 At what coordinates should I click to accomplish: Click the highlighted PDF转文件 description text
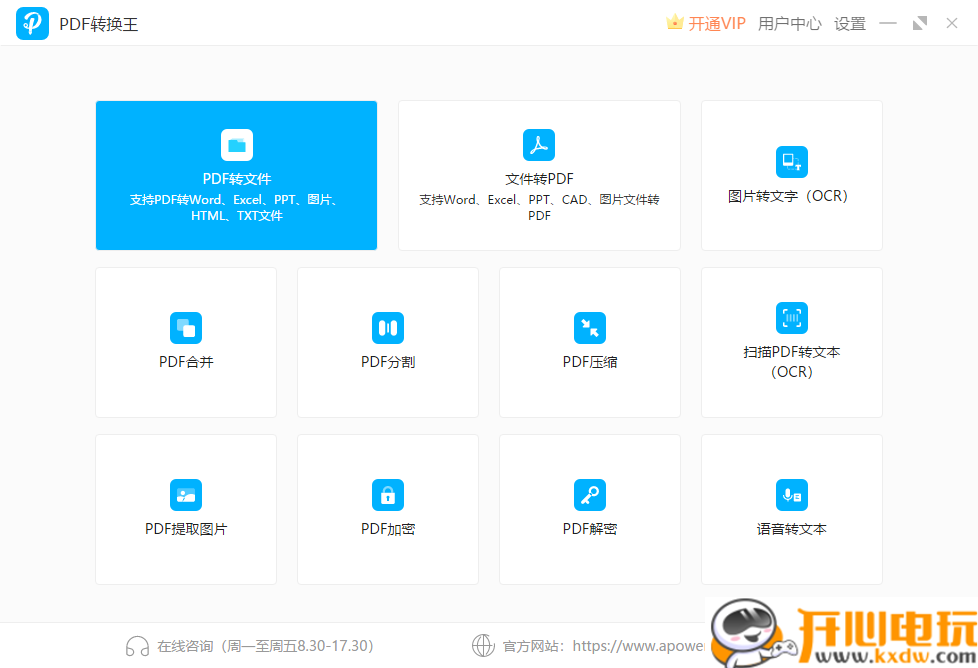(236, 208)
